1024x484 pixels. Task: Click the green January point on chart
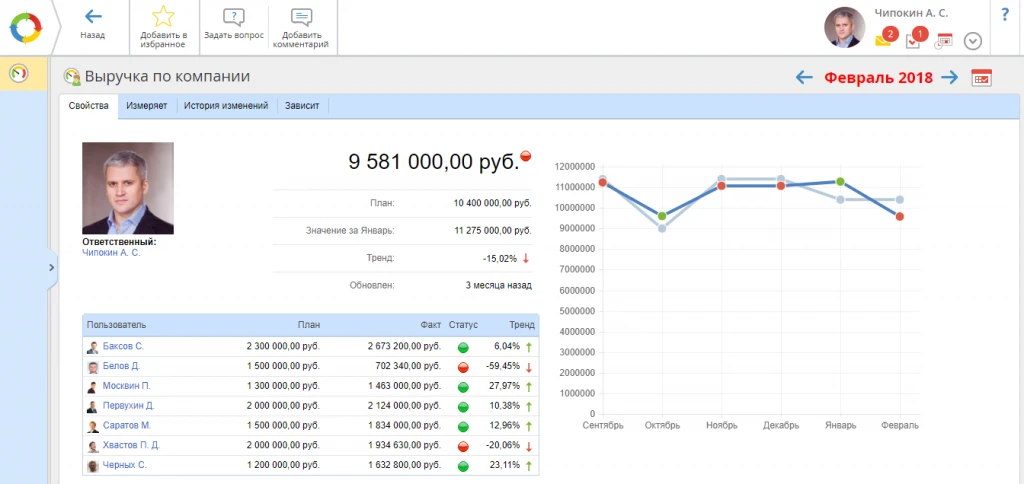coord(840,182)
